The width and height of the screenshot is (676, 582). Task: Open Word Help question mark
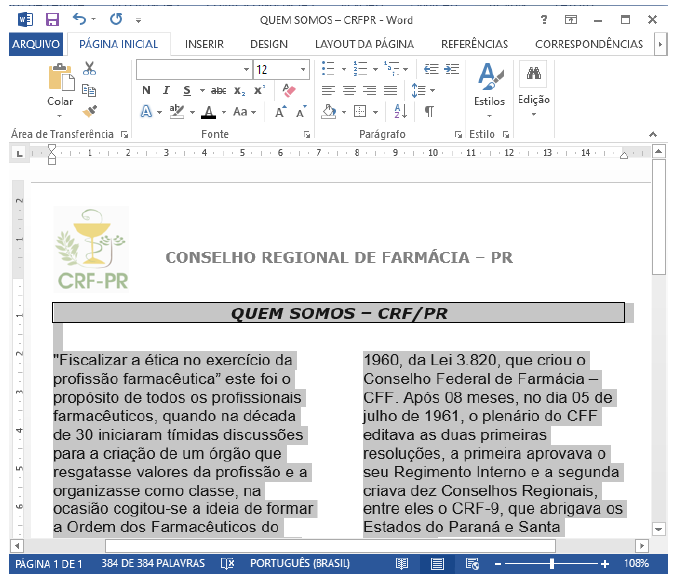point(544,19)
